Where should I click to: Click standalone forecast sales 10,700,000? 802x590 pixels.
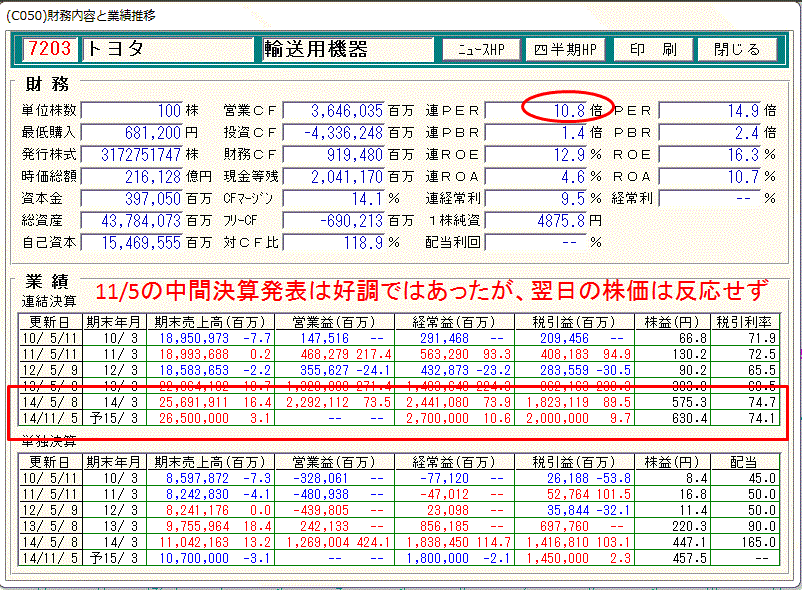pyautogui.click(x=194, y=558)
